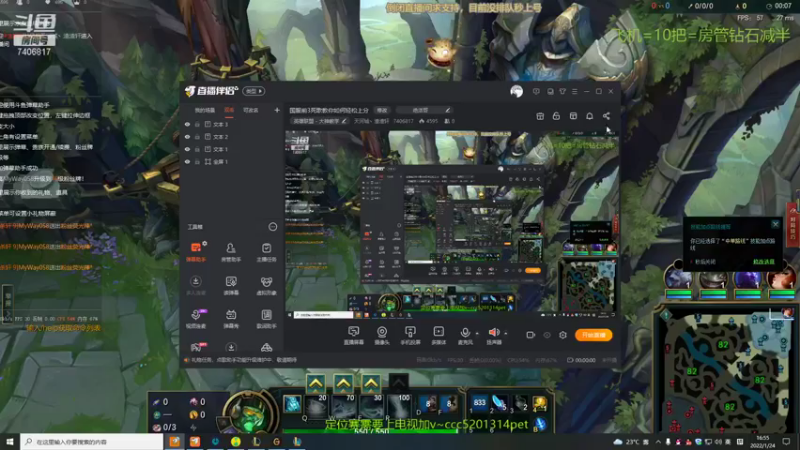Click the taskbar search box
This screenshot has width=800, height=450.
coord(92,442)
